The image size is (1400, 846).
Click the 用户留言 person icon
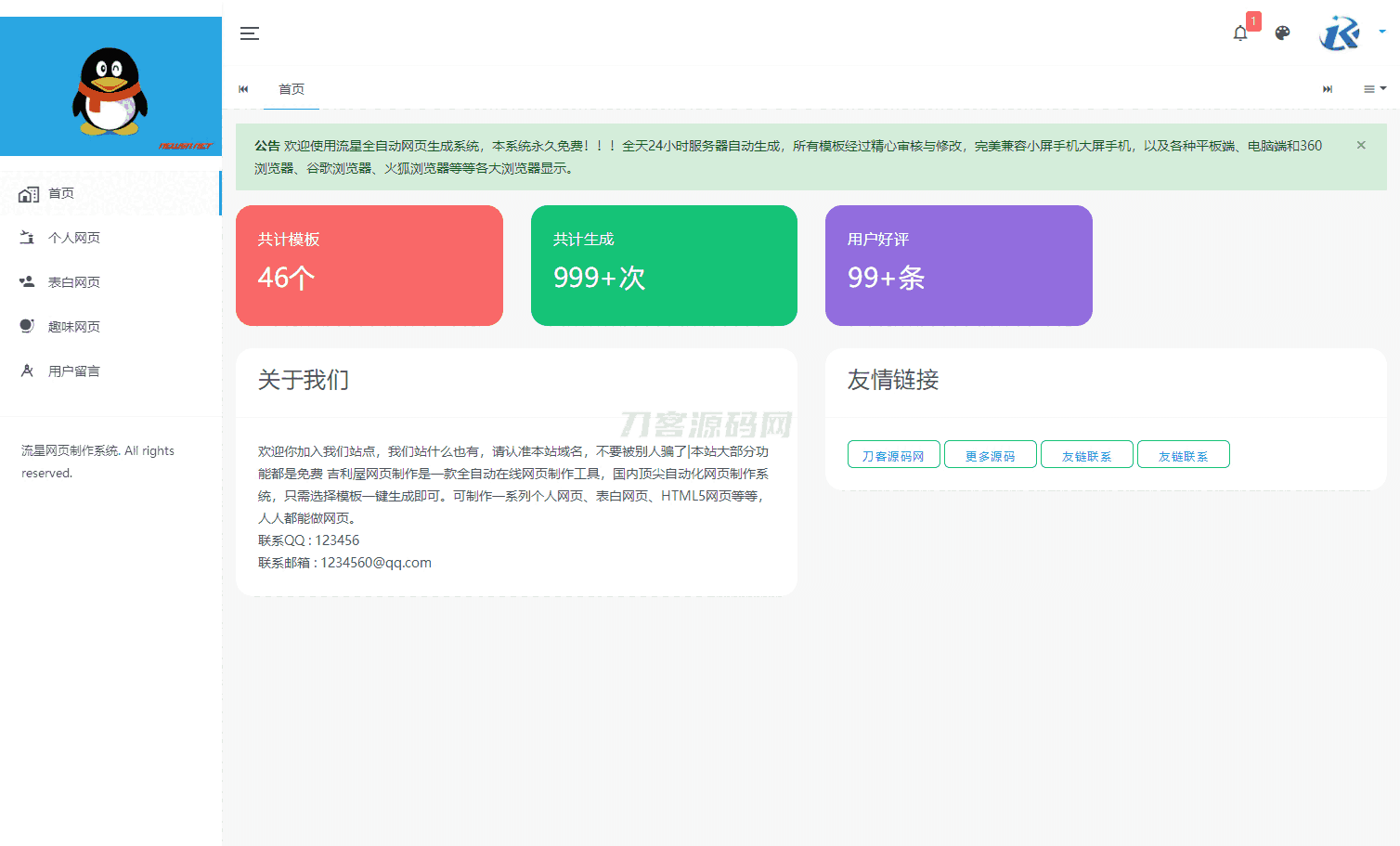tap(28, 371)
